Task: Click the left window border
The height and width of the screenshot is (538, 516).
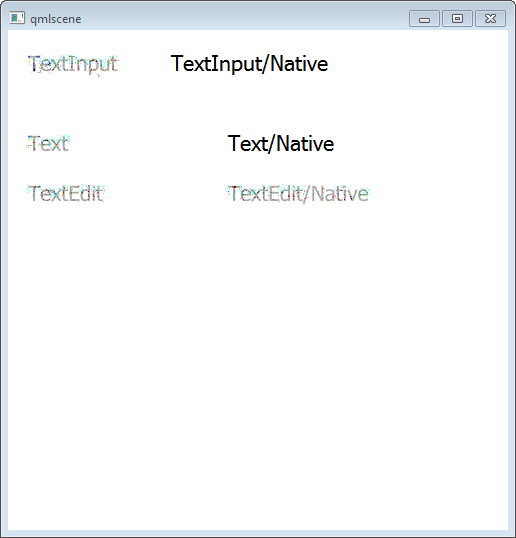Action: (x=4, y=274)
